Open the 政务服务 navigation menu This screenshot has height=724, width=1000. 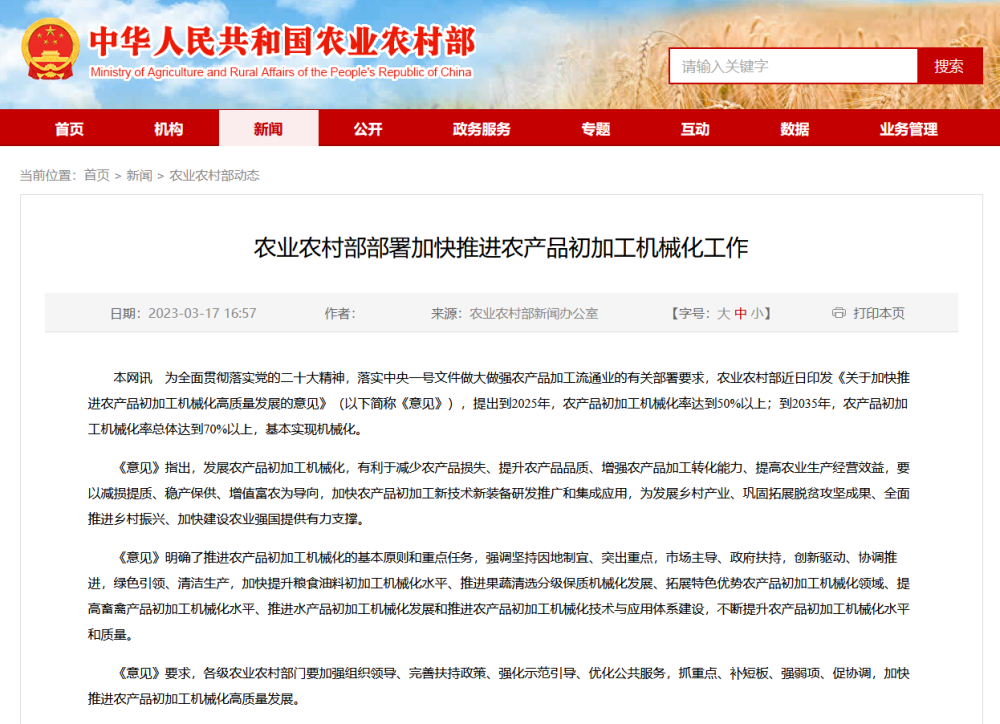click(479, 128)
